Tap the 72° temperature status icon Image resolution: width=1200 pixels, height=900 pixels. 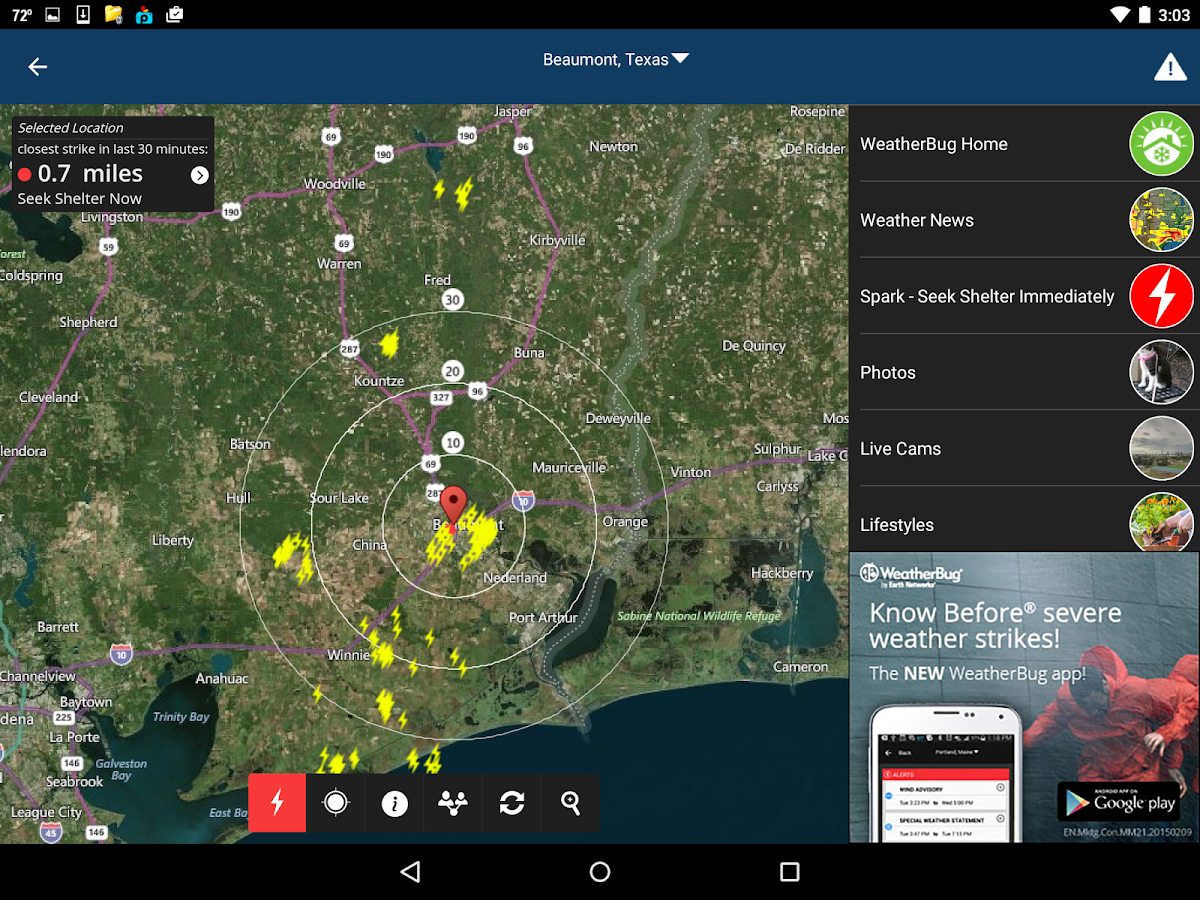pos(22,15)
